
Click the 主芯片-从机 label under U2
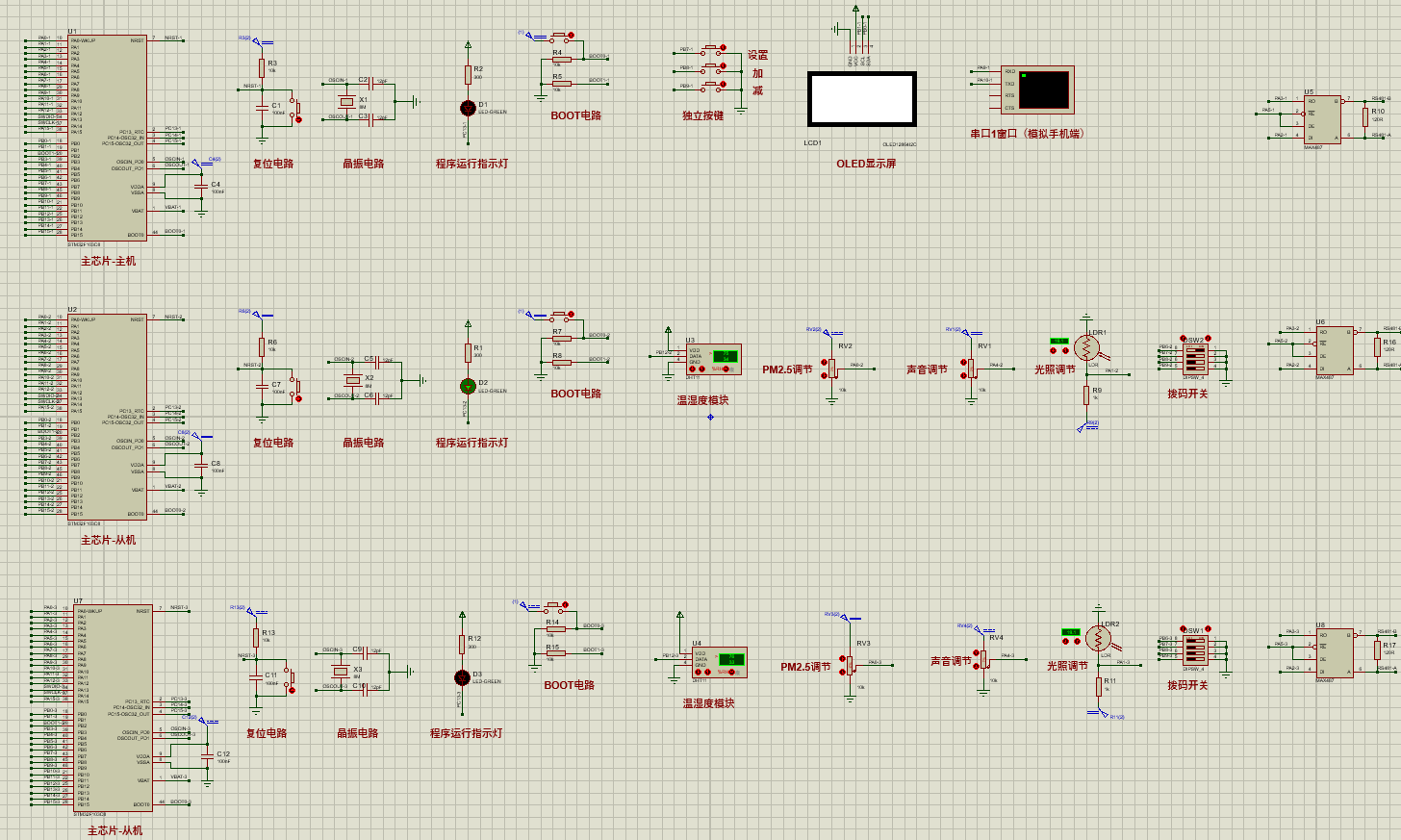[x=108, y=540]
